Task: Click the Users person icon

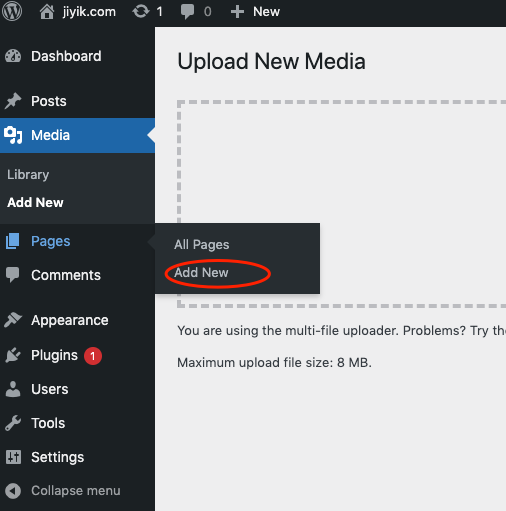Action: pos(13,389)
